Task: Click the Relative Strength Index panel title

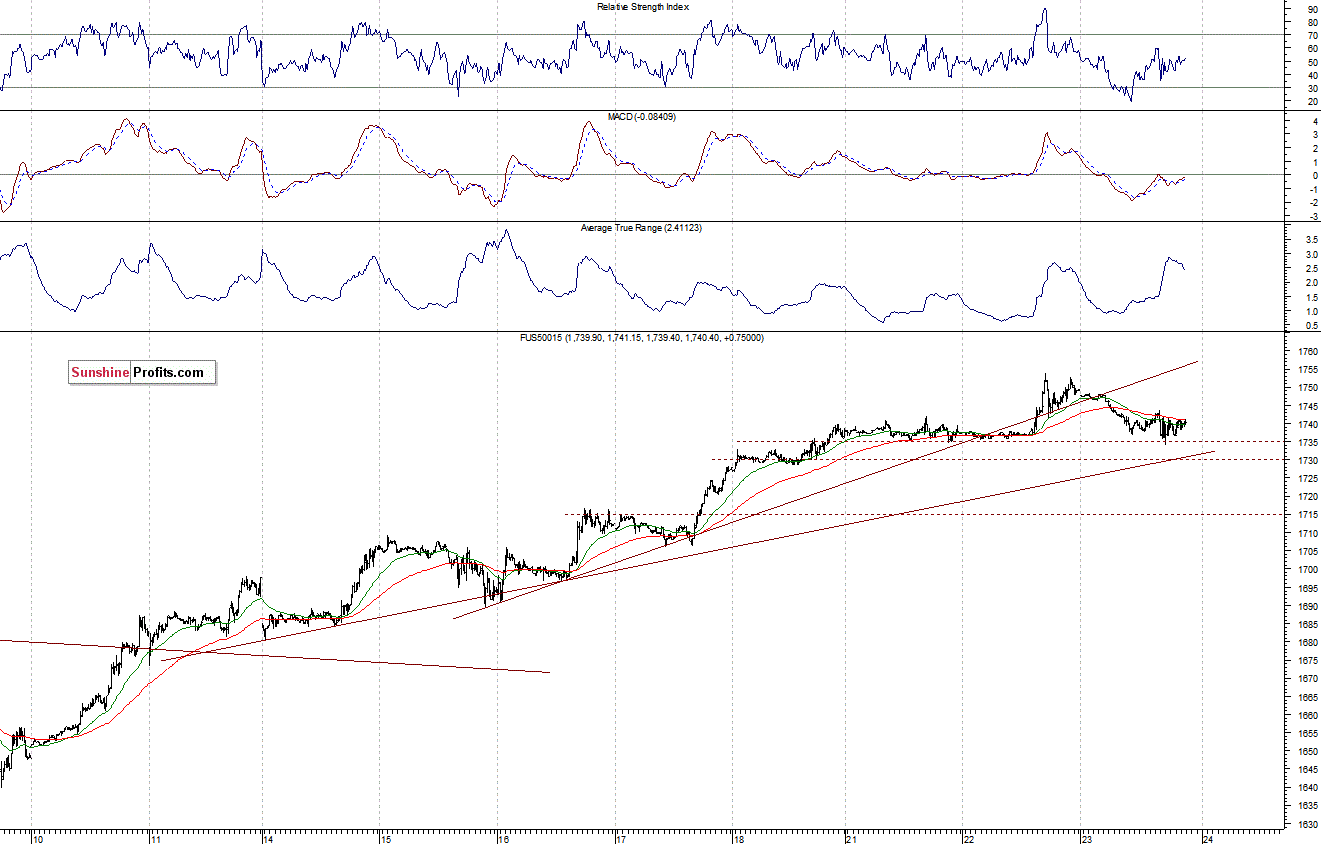Action: [x=643, y=7]
